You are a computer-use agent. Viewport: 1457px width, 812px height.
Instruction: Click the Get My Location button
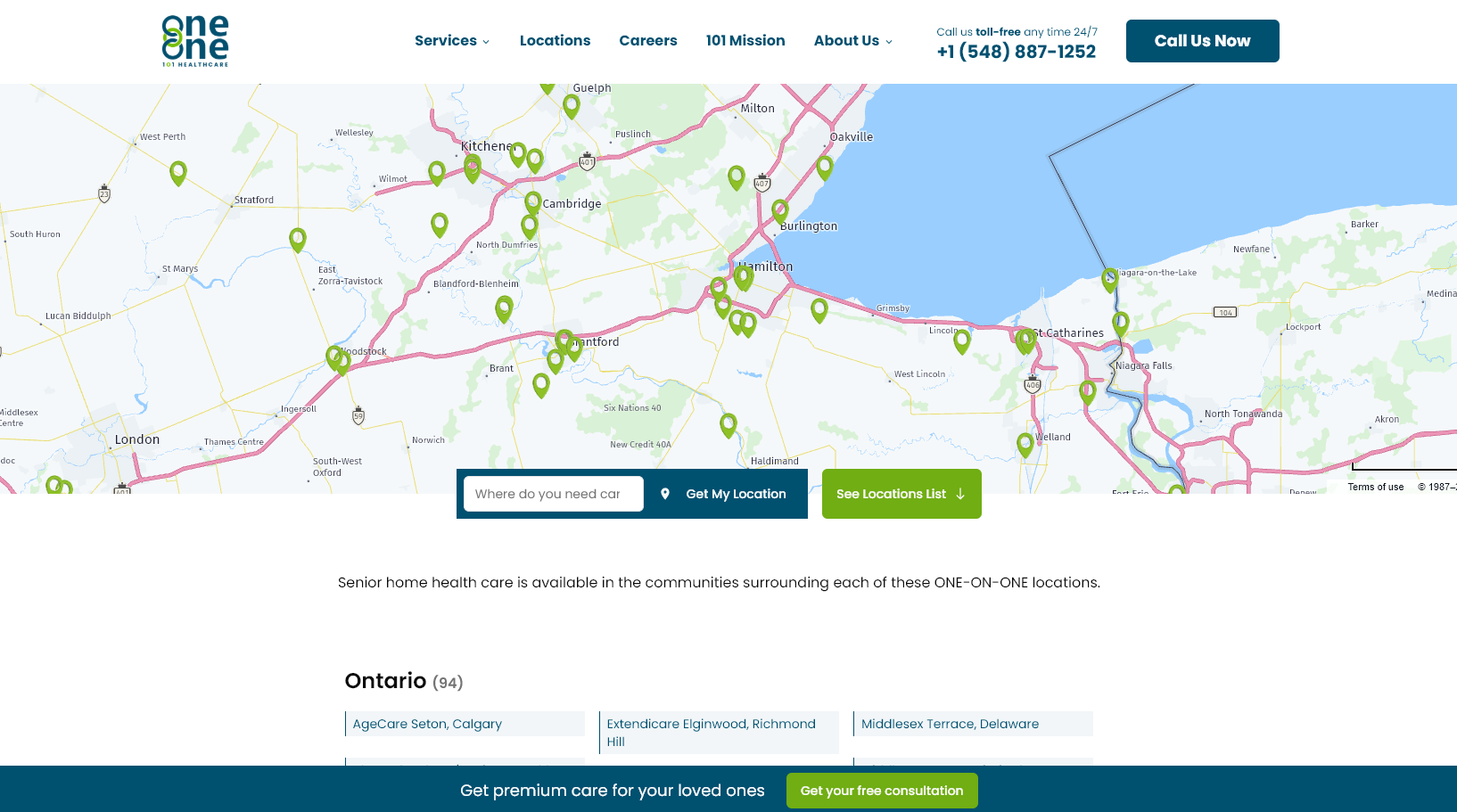tap(724, 494)
